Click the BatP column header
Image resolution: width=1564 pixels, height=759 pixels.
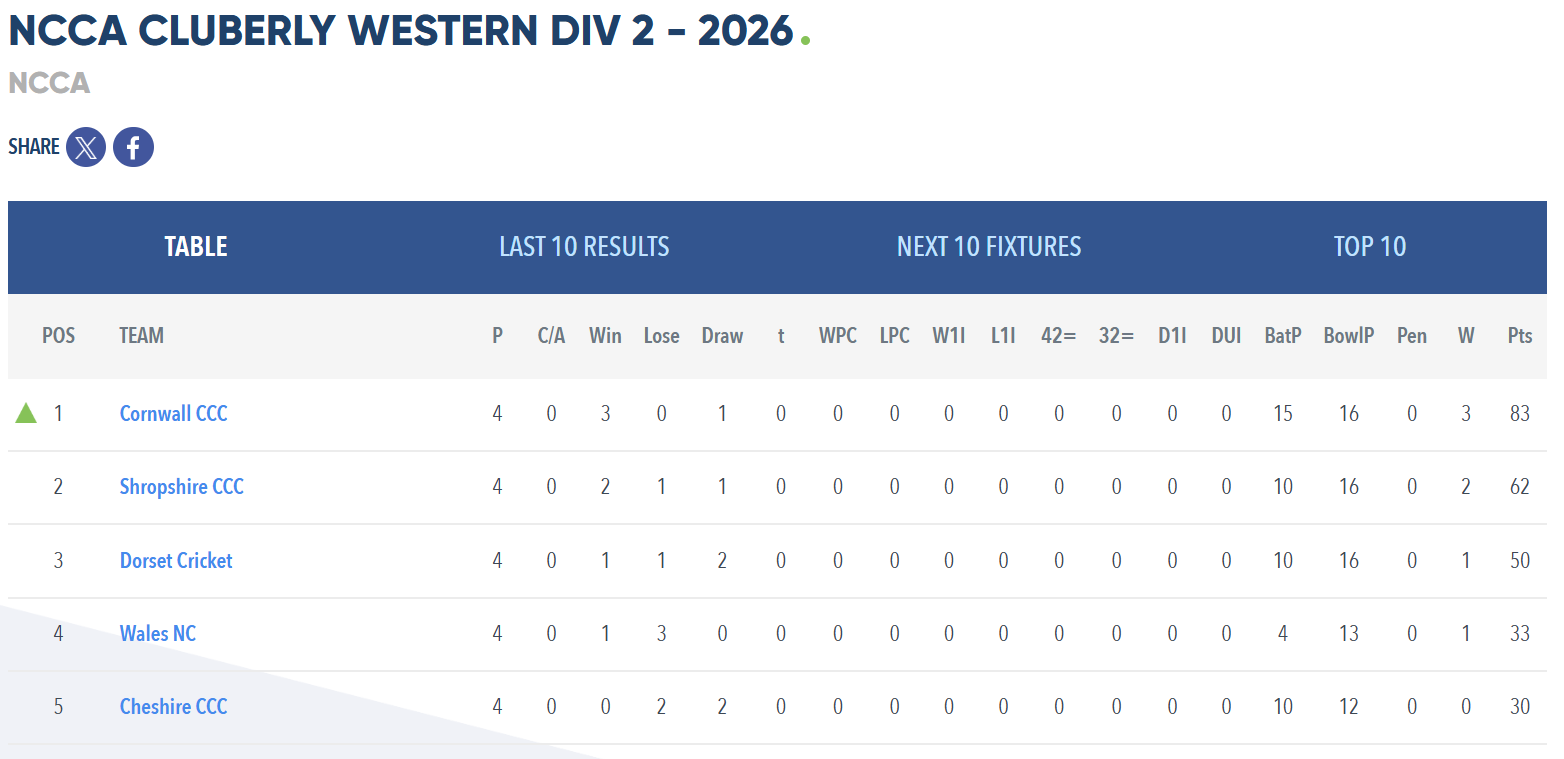pyautogui.click(x=1283, y=336)
